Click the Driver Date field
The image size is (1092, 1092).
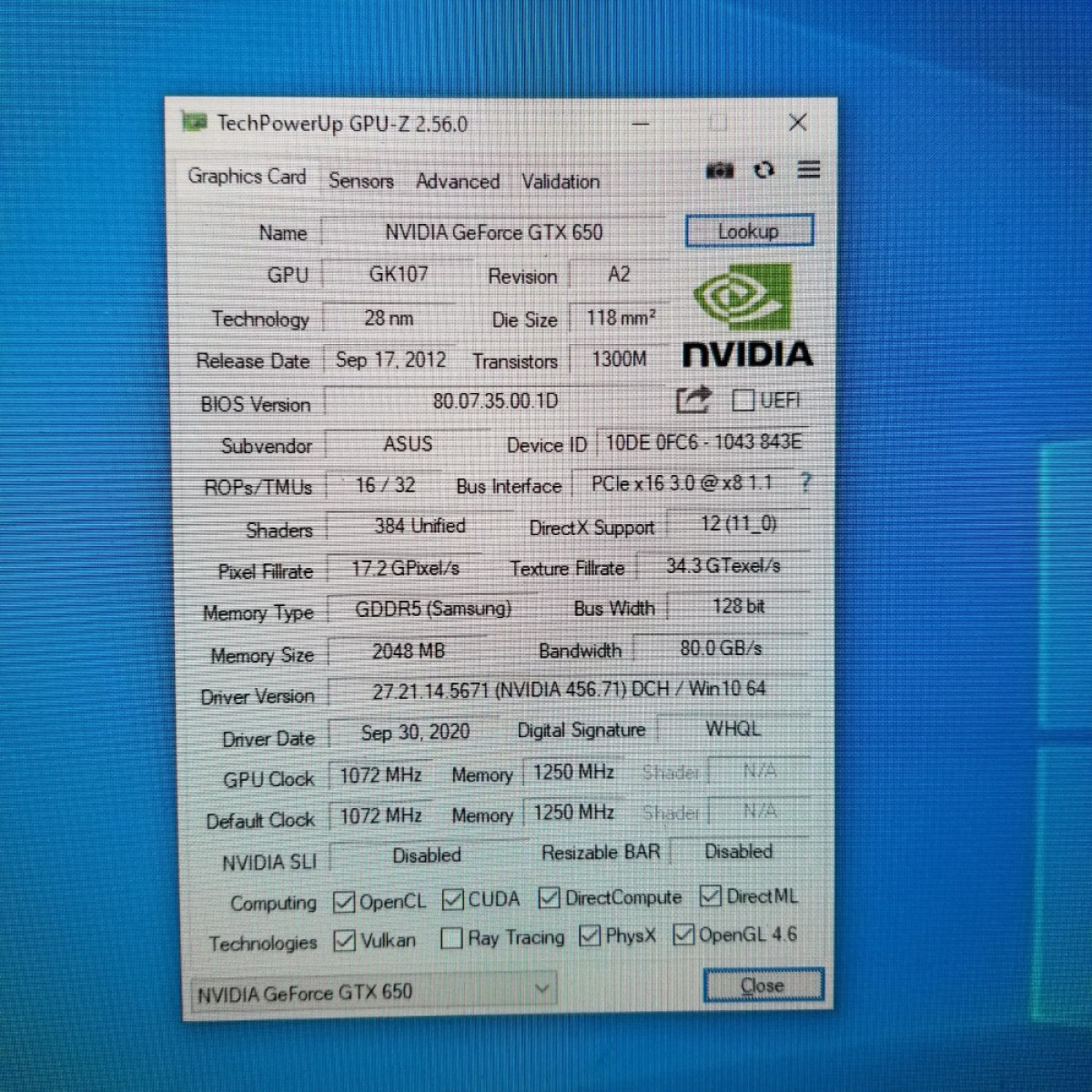415,733
